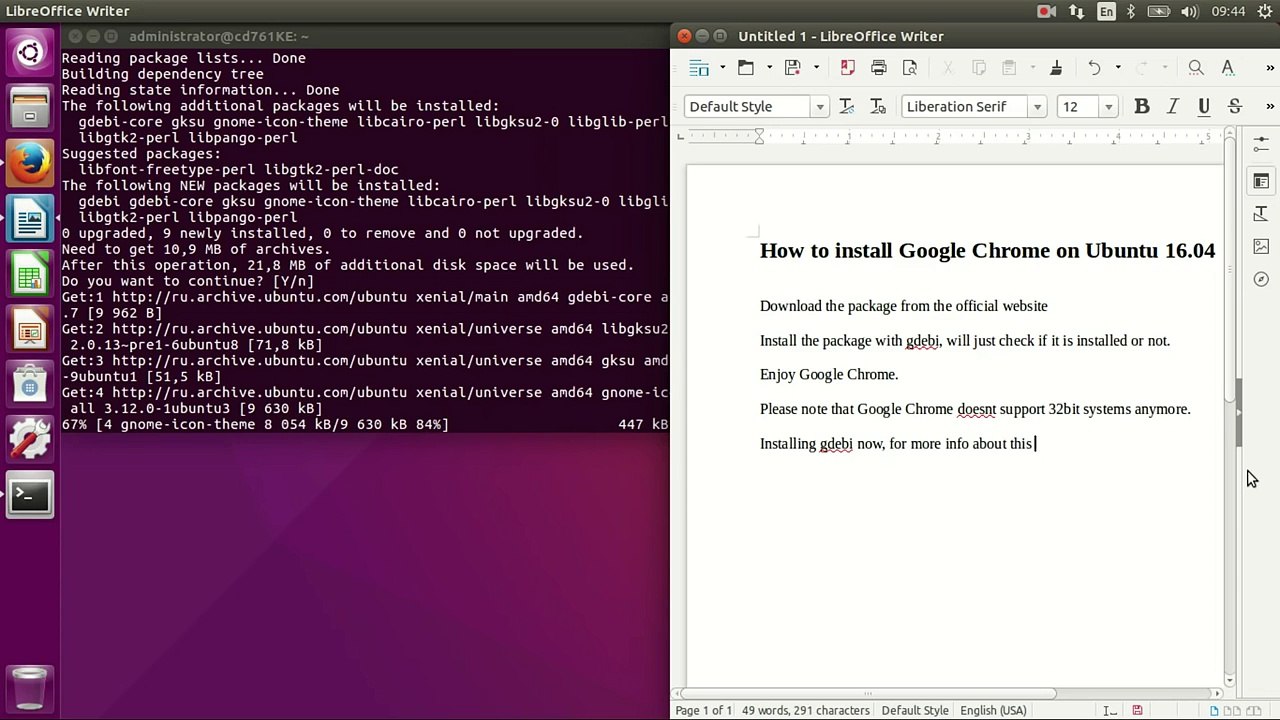Toggle underline formatting

[1204, 107]
